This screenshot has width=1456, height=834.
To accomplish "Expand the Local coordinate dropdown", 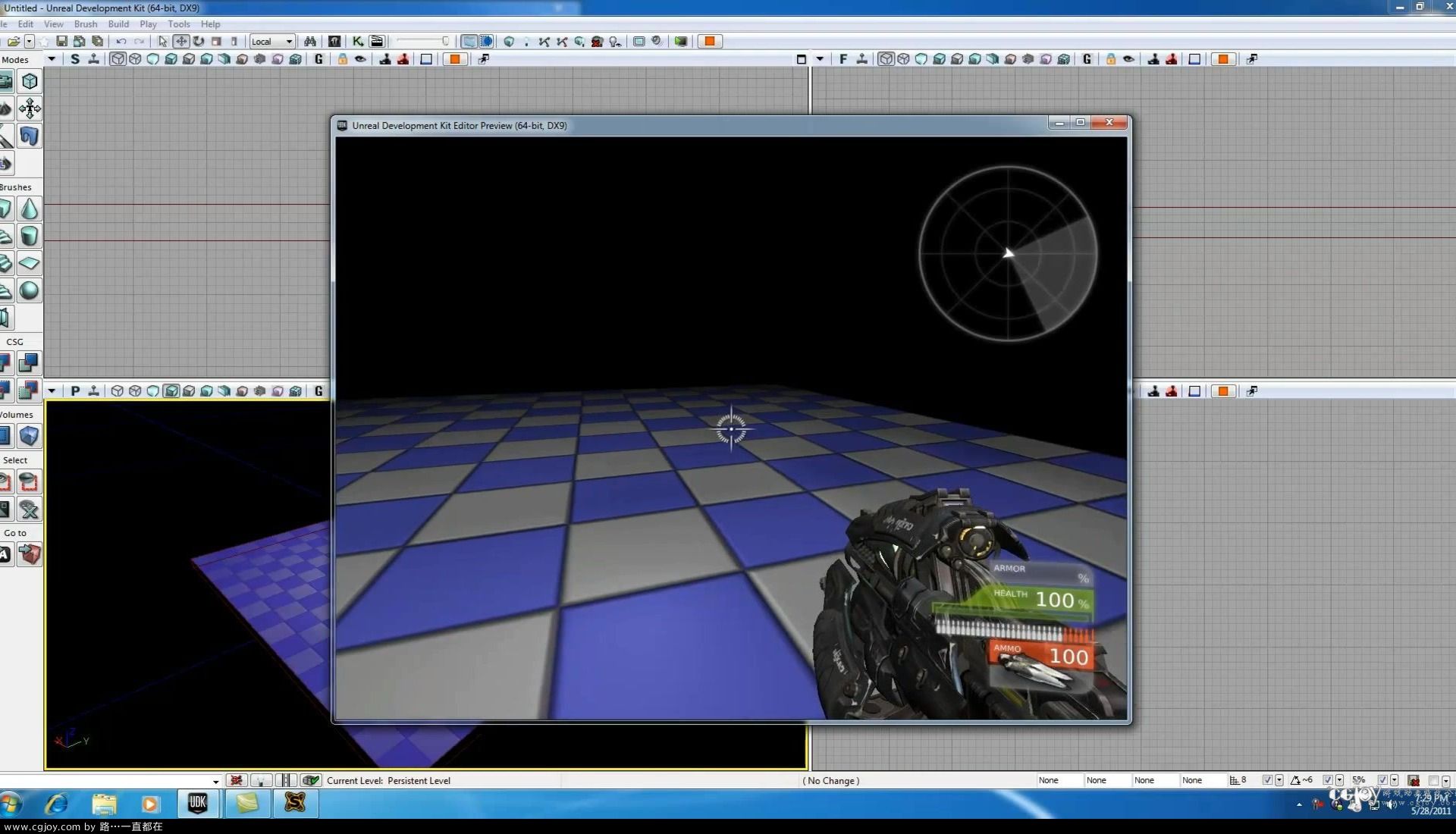I will pos(290,41).
